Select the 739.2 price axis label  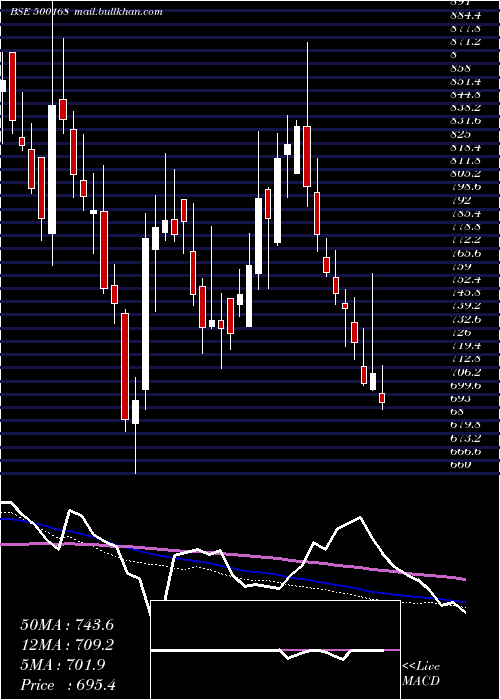[x=465, y=306]
